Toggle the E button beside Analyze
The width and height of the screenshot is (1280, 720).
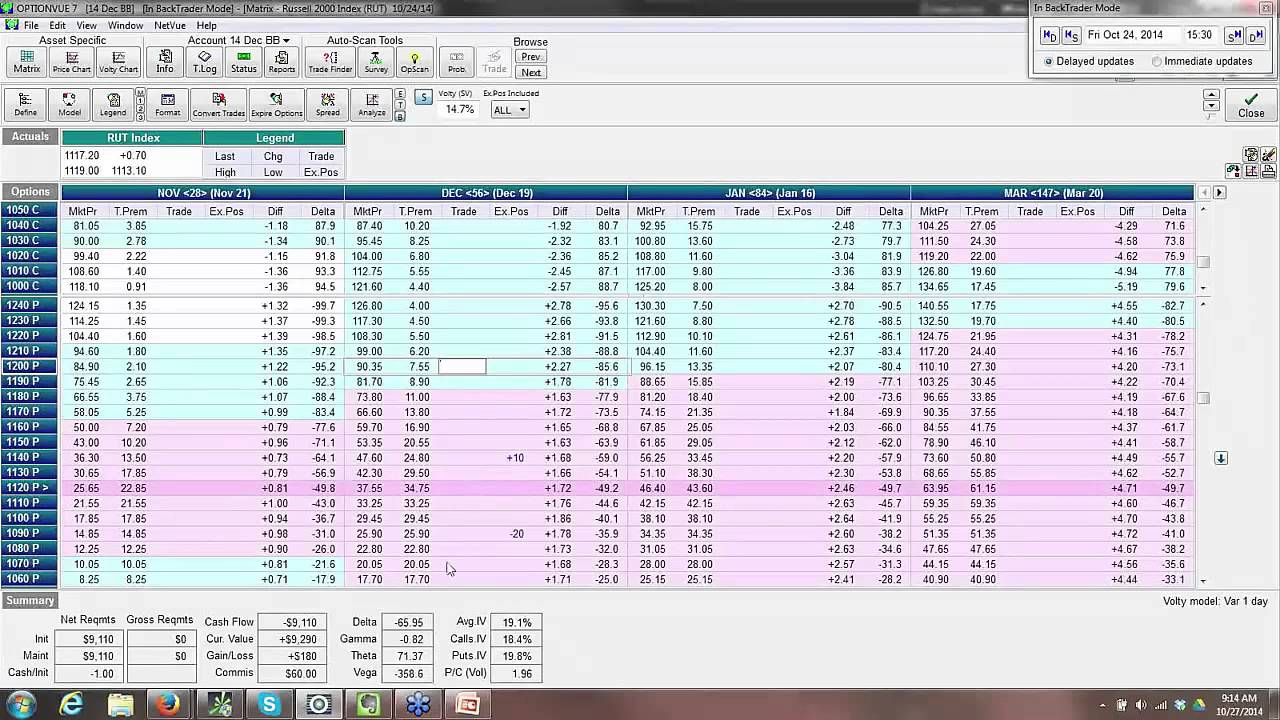click(x=400, y=94)
